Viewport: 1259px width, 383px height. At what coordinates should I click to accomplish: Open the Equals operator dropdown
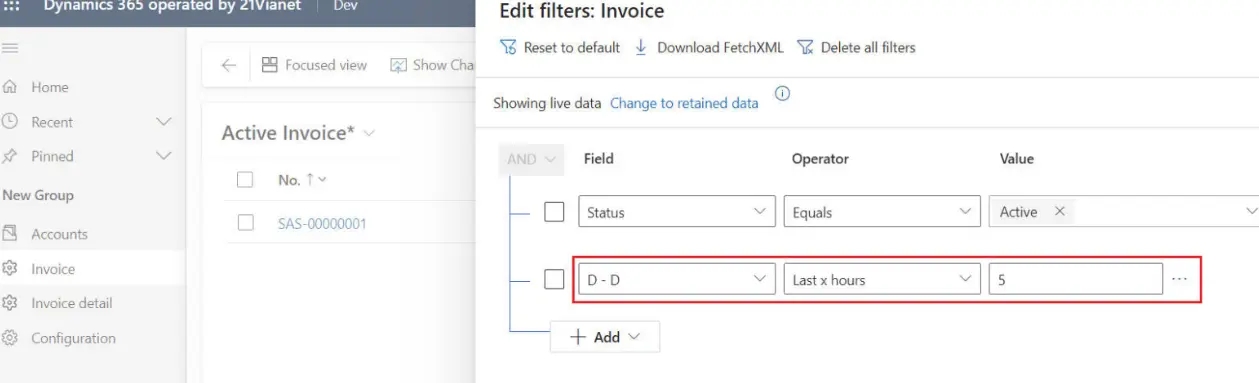(882, 212)
